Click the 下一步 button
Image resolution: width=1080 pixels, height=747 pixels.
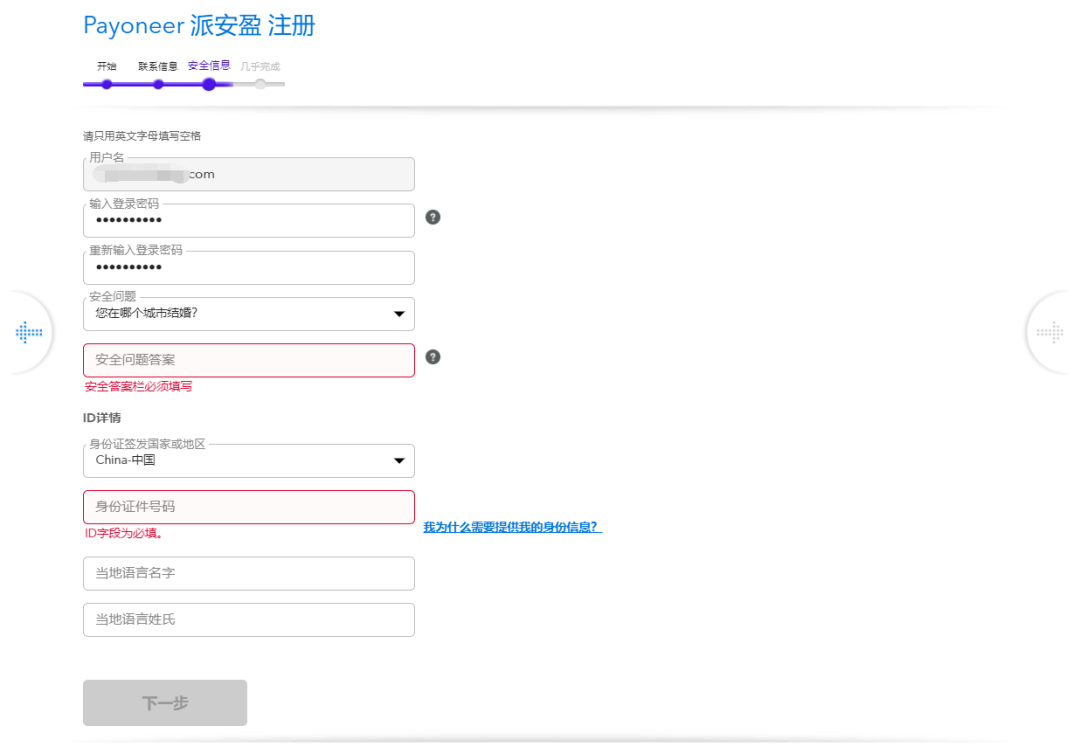[164, 702]
